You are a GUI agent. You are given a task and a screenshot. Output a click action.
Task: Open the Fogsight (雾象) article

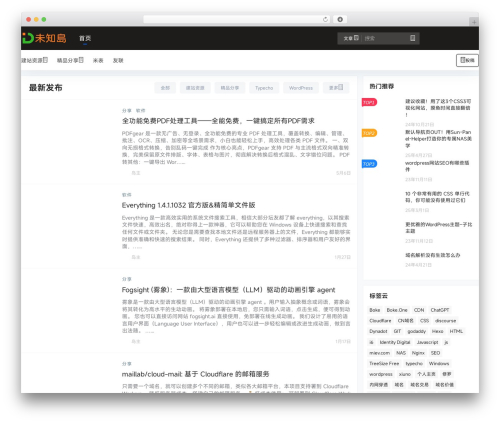228,290
